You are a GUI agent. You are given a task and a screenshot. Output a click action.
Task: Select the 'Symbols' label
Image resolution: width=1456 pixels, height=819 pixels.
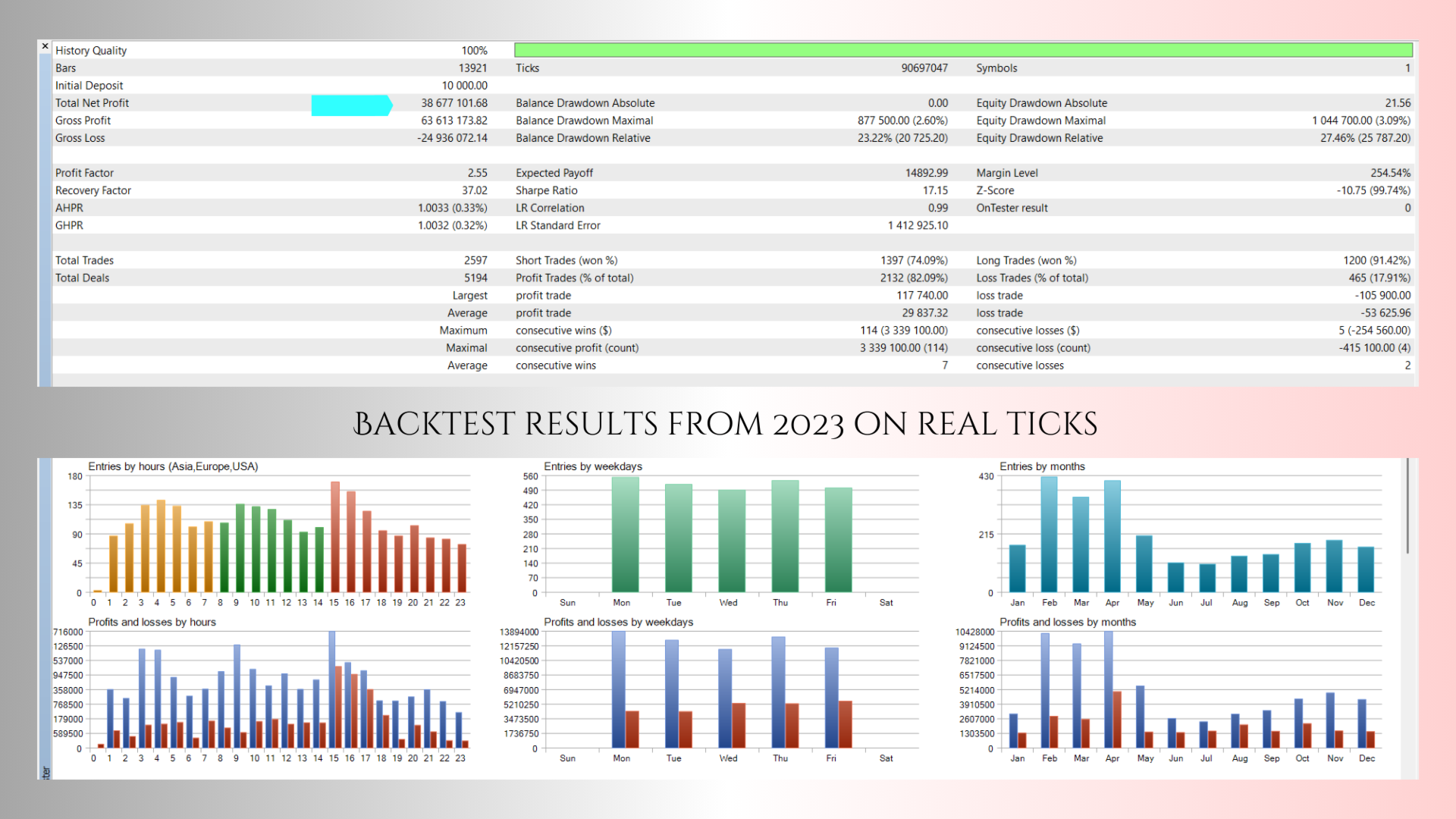click(x=996, y=68)
